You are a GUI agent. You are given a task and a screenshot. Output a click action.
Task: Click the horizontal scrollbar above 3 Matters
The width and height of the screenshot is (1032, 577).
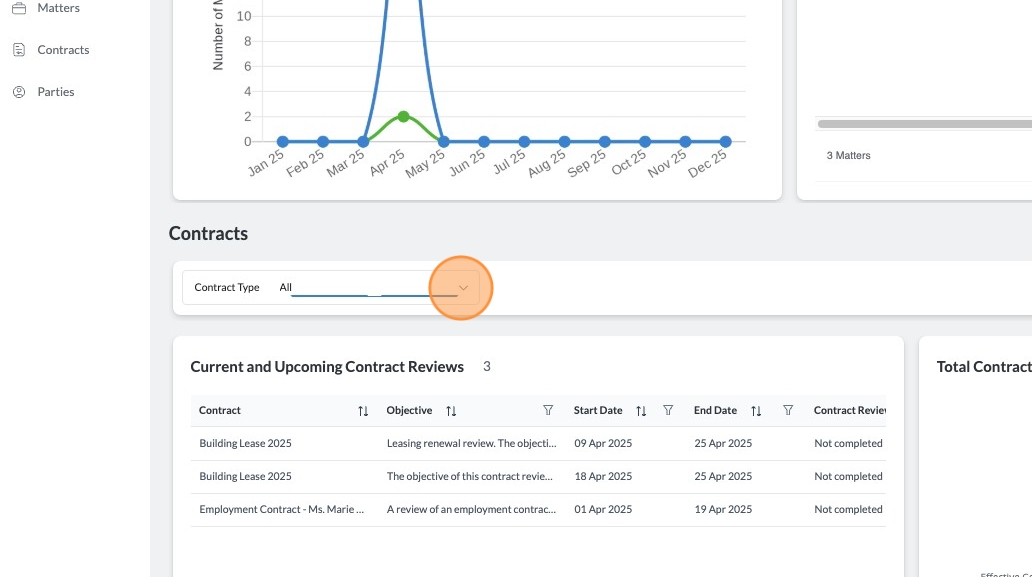click(x=925, y=124)
